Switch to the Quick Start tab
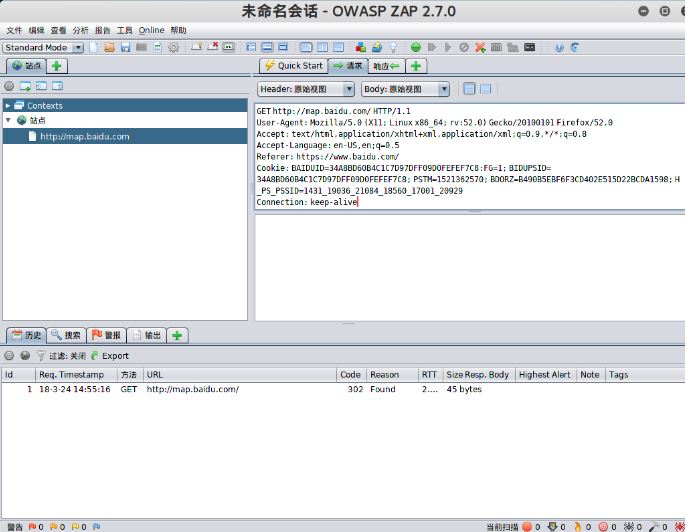This screenshot has height=532, width=686. (x=294, y=66)
